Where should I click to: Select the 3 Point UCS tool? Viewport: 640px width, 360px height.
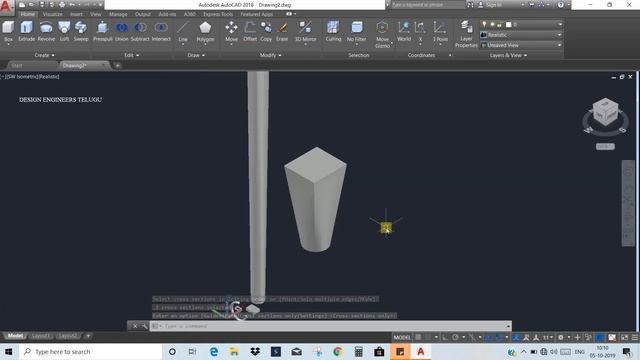440,32
